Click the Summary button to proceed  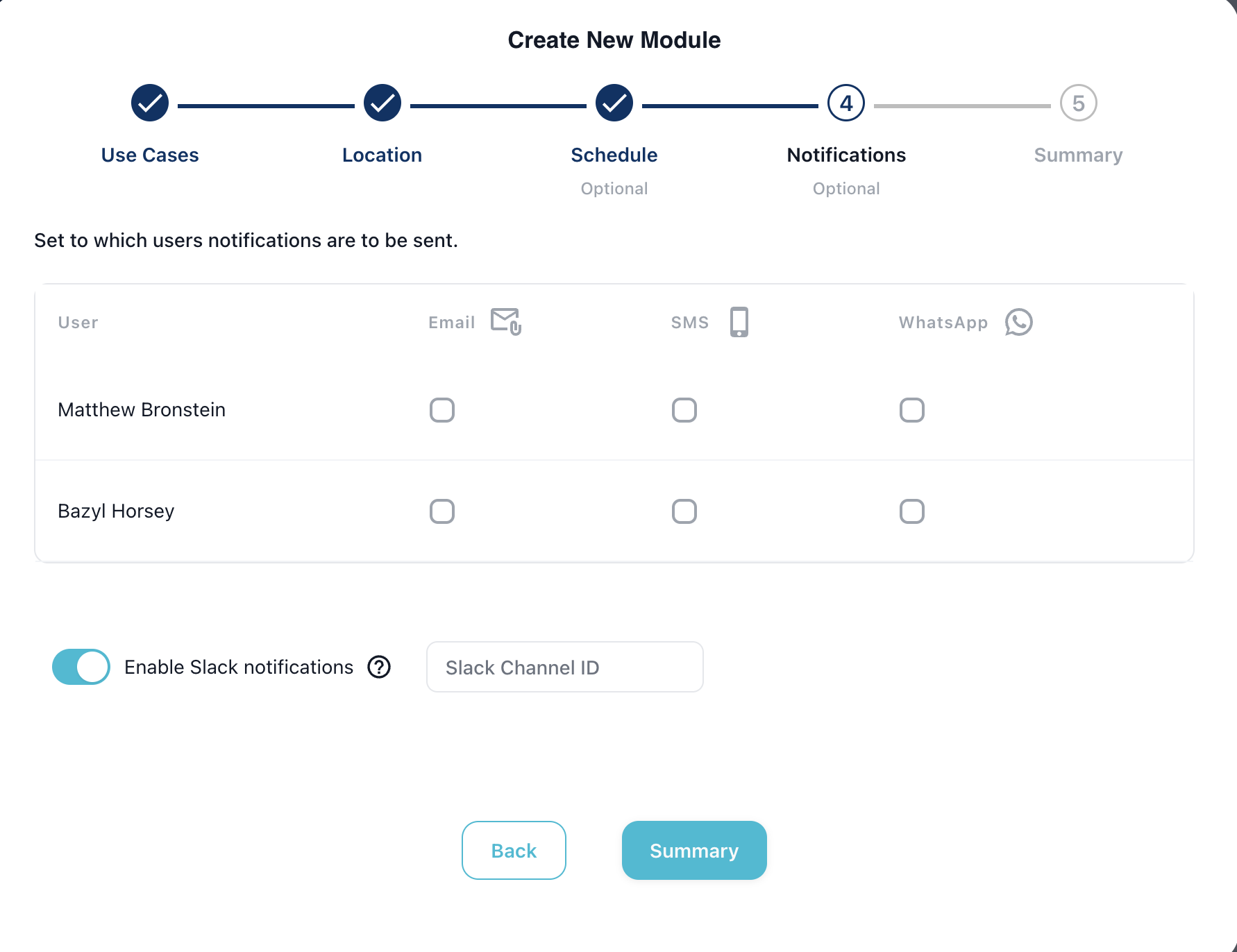[693, 850]
